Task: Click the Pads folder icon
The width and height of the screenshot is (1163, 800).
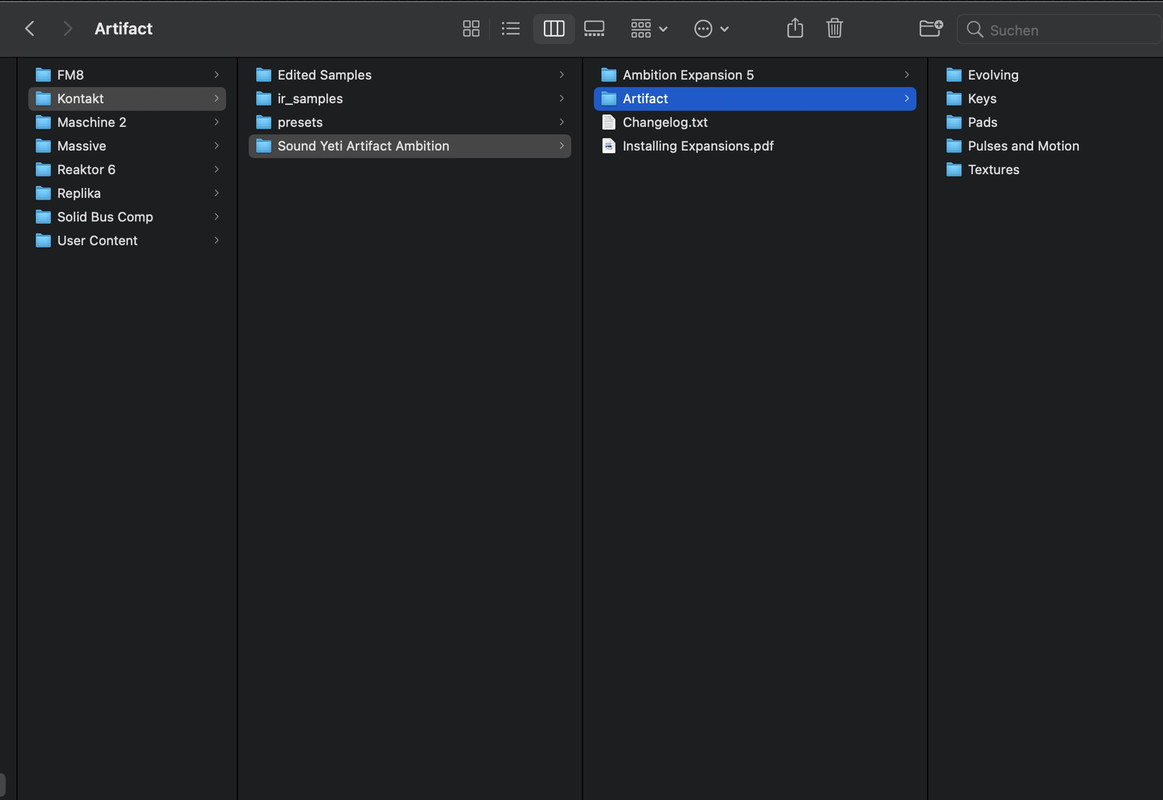Action: point(954,122)
